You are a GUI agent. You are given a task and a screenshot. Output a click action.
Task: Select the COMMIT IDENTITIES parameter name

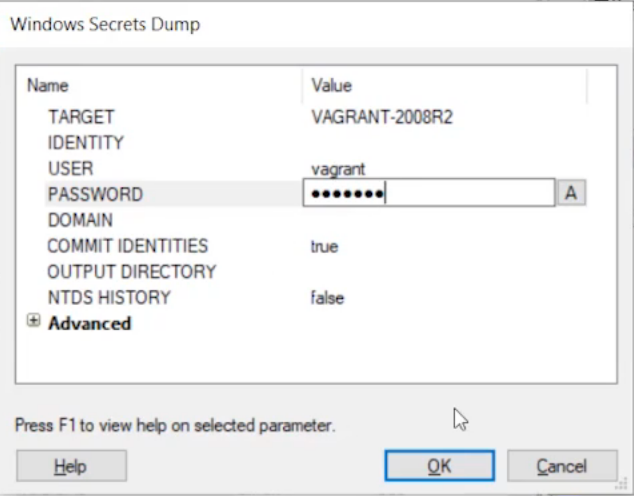[128, 246]
